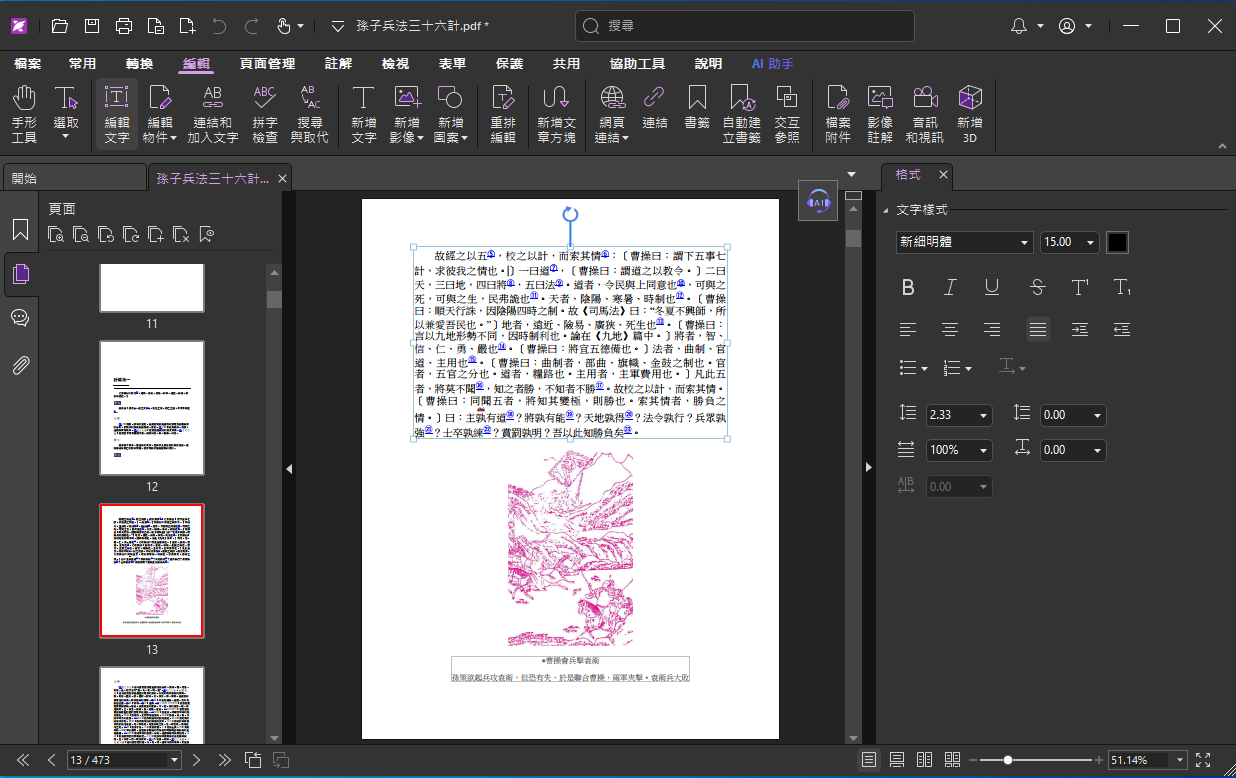Open the comments panel in left sidebar
Screen dimensions: 1236x778
pos(20,318)
